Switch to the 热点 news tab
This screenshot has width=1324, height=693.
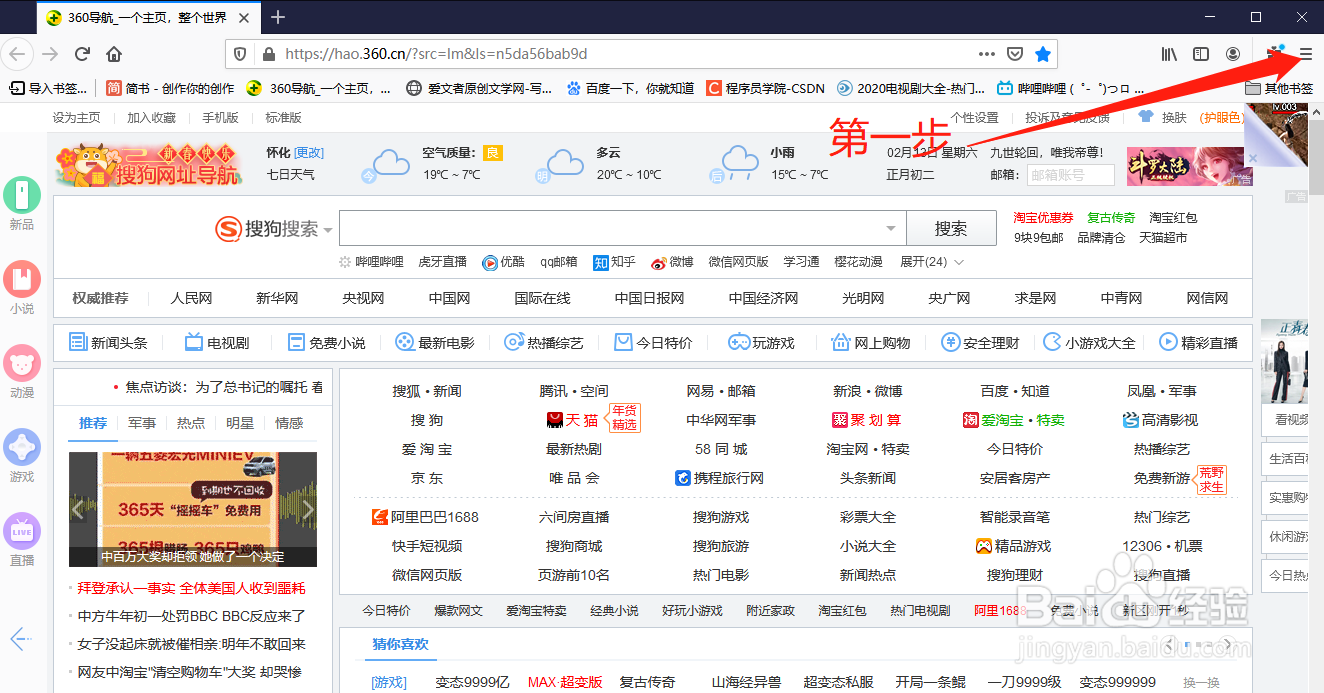tap(191, 423)
